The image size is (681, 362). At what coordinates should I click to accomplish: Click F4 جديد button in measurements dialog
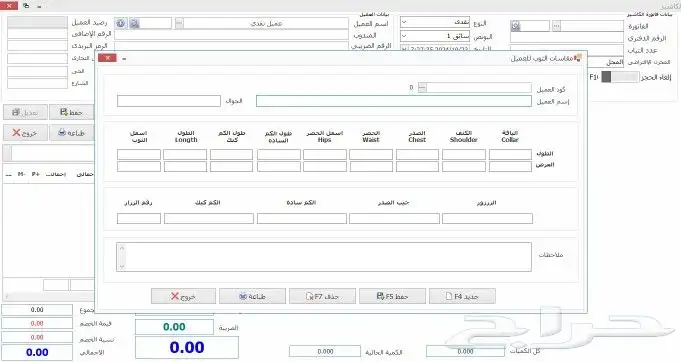462,296
